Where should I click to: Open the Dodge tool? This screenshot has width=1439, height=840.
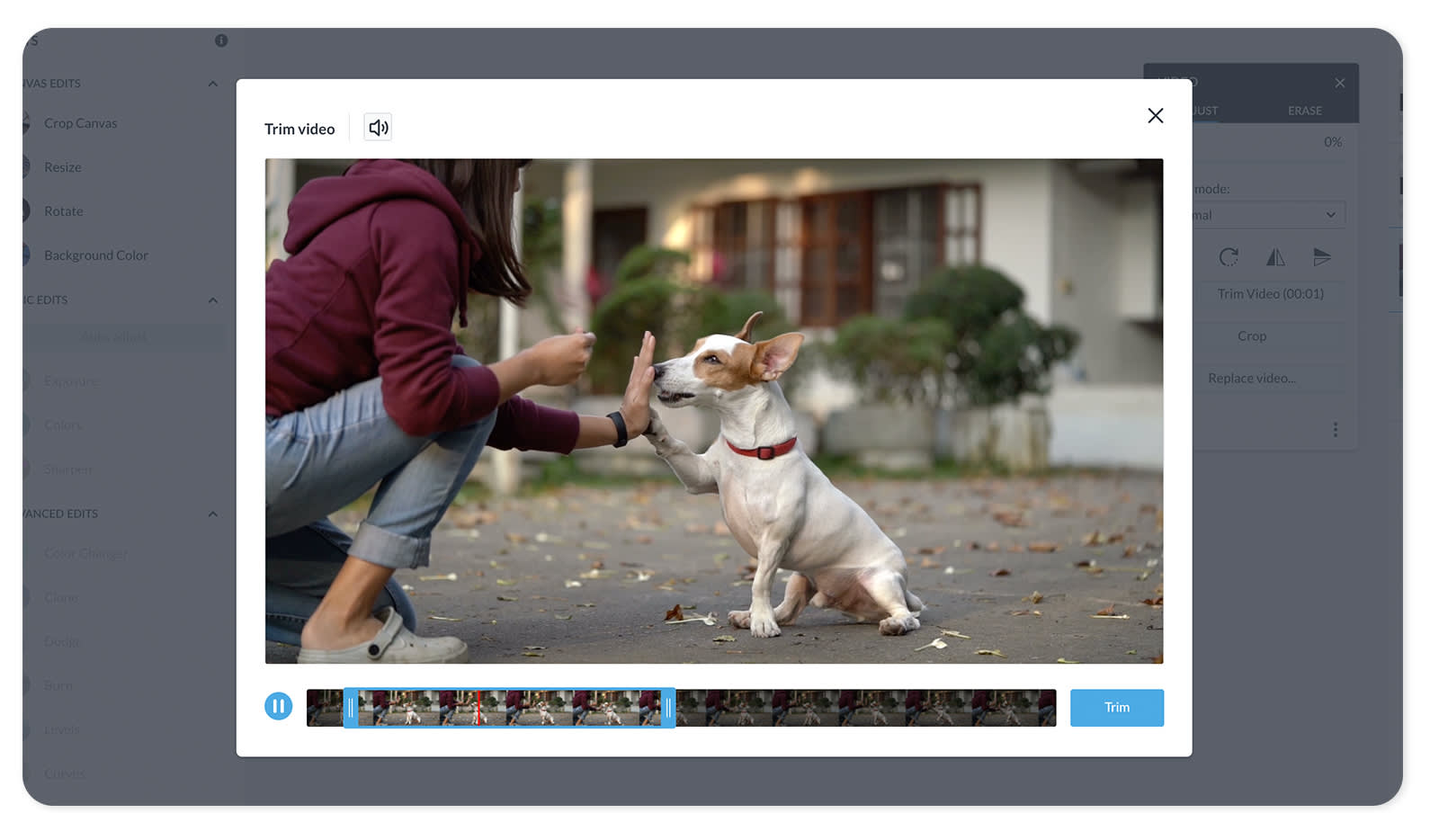pos(62,642)
